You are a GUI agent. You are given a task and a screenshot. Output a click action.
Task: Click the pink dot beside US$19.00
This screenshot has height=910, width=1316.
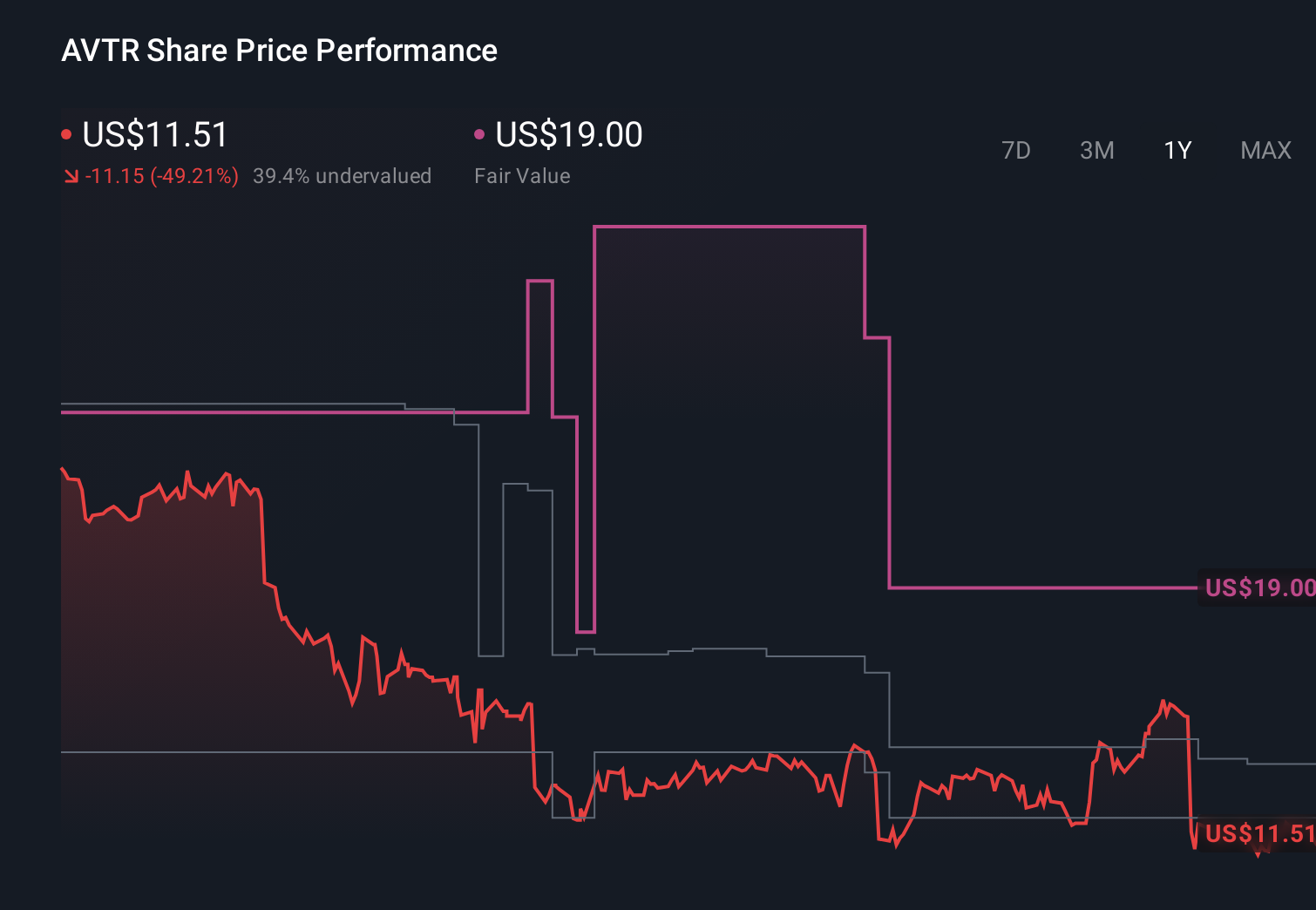(x=479, y=134)
